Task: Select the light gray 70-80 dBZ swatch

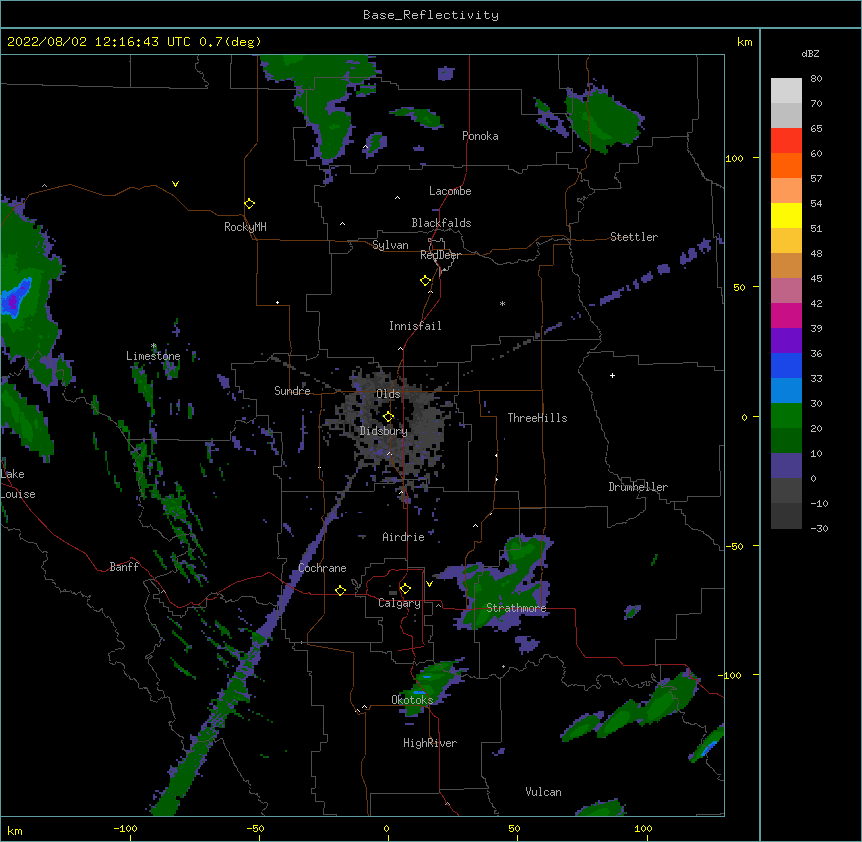Action: coord(786,91)
